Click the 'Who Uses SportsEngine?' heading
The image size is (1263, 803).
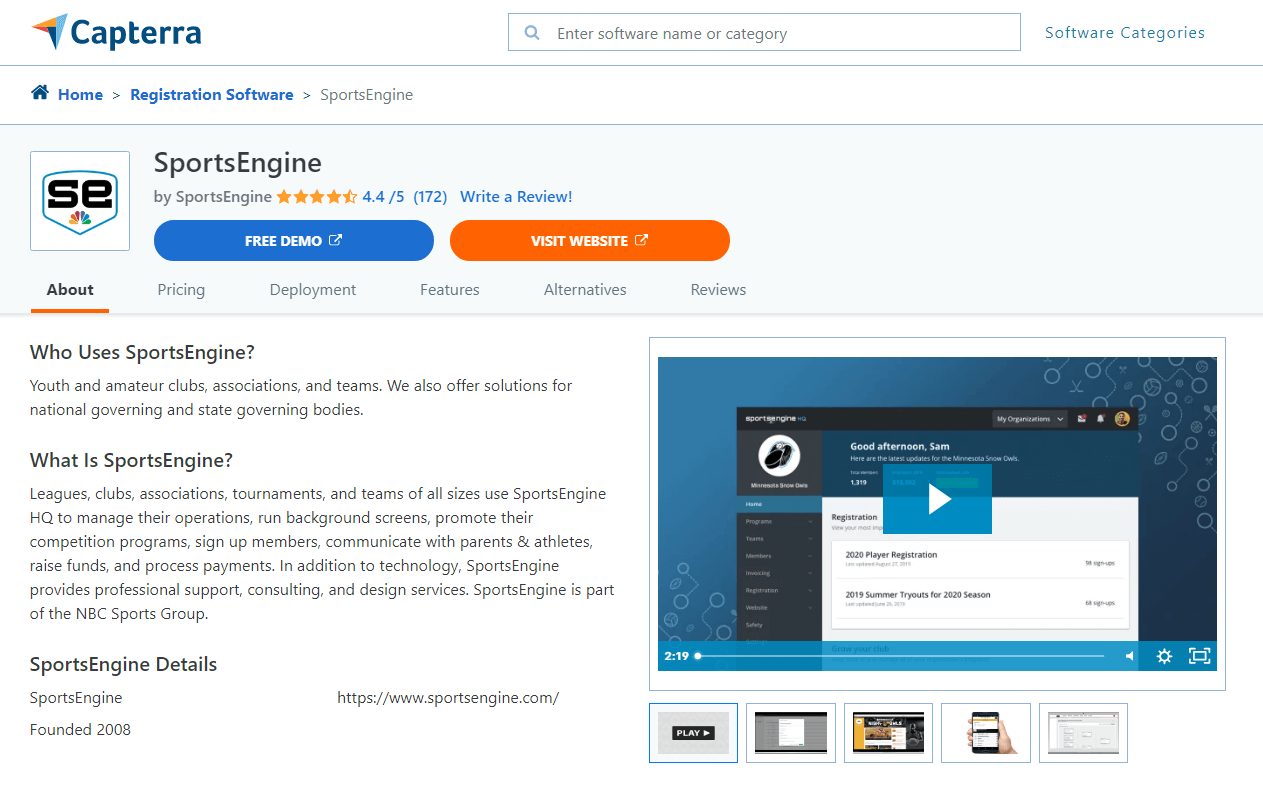pyautogui.click(x=142, y=352)
